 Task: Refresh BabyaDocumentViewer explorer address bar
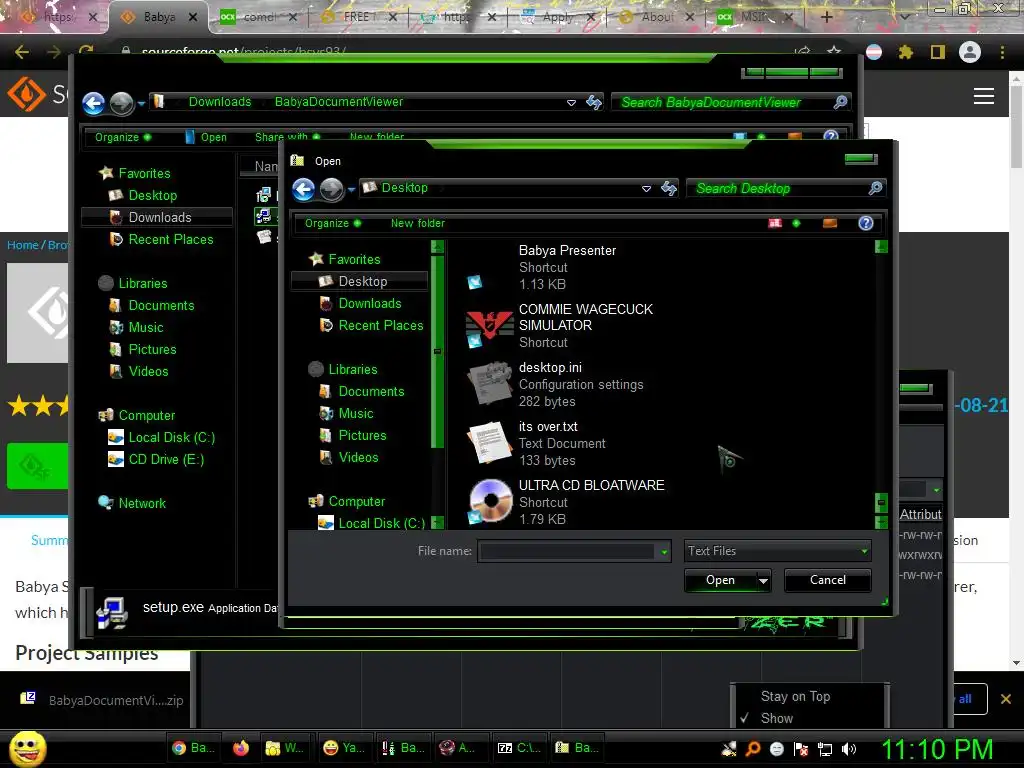pos(594,102)
